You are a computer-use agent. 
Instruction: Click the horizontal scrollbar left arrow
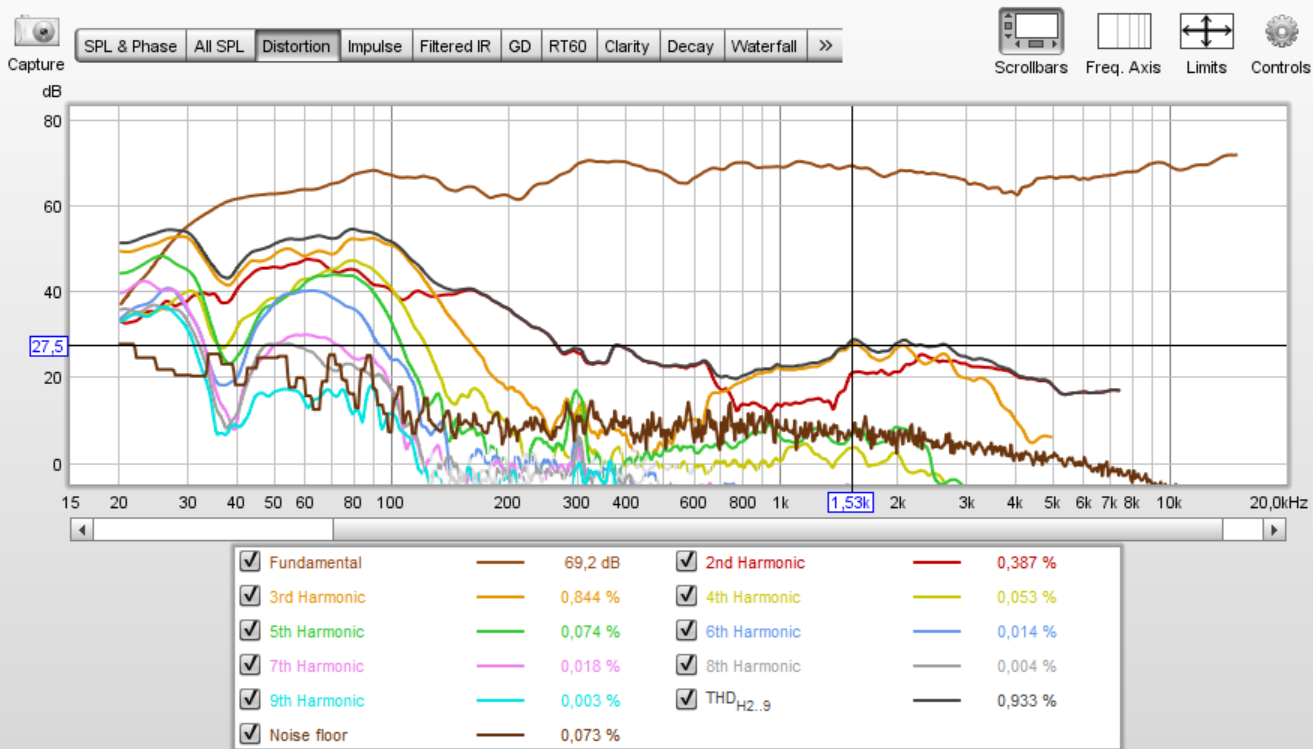(x=82, y=530)
